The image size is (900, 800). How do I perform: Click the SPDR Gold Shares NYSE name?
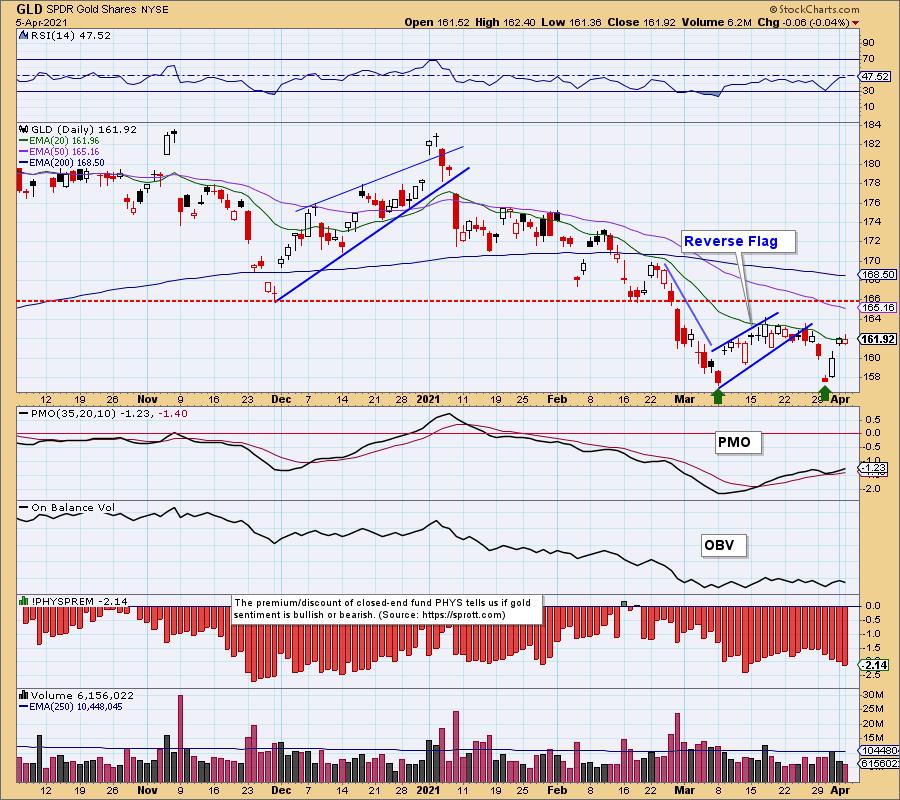[x=107, y=10]
